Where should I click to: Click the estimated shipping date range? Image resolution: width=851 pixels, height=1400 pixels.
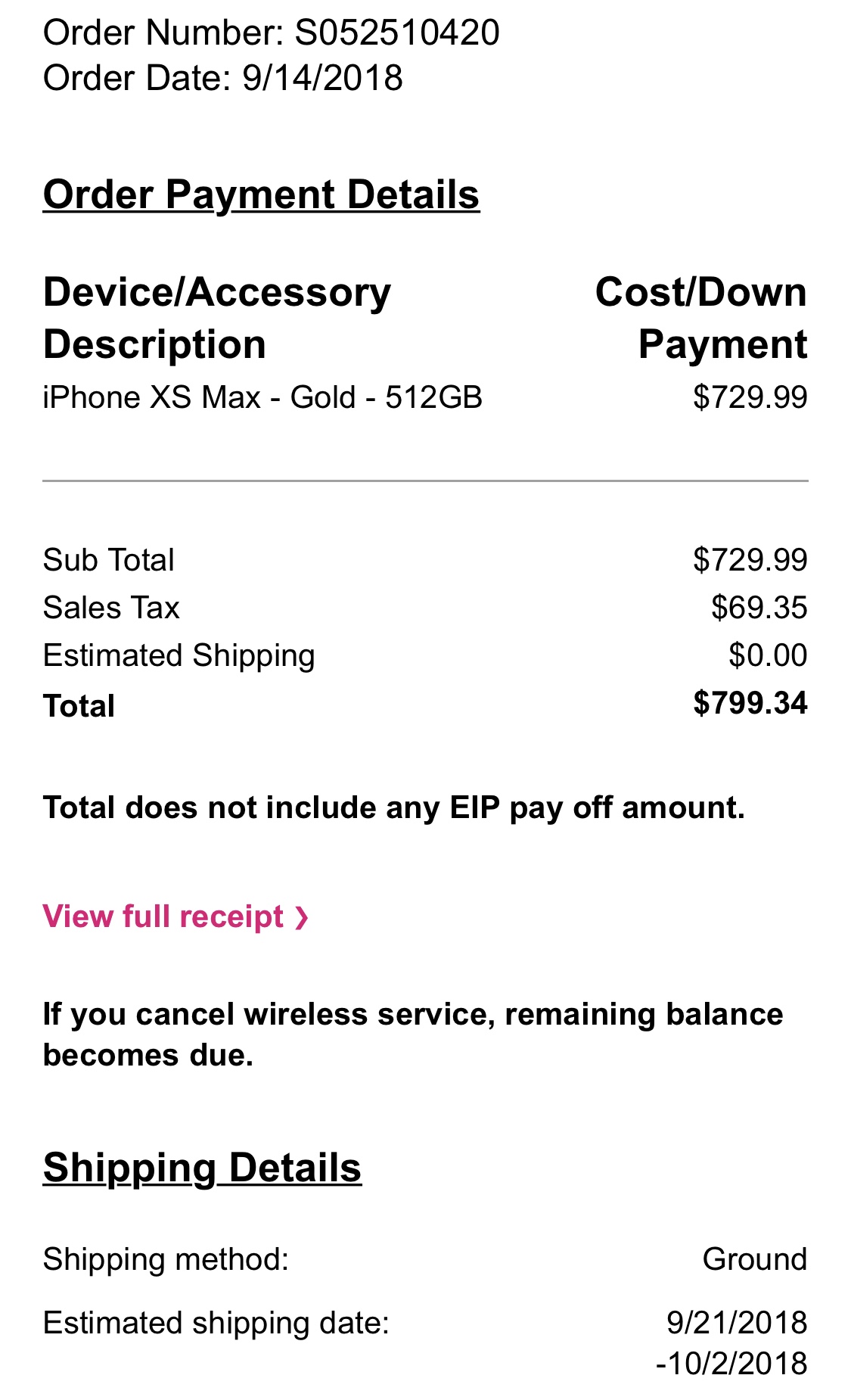(731, 1343)
